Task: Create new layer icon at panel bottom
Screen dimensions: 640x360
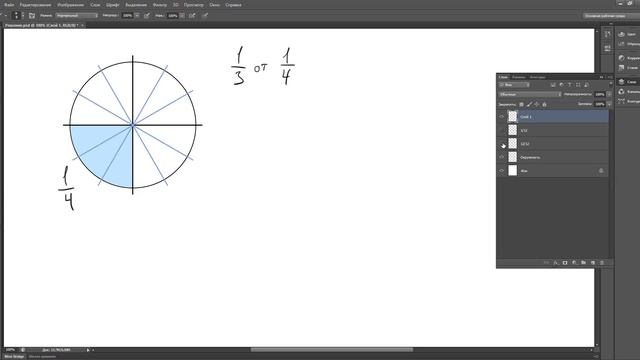Action: coord(593,263)
